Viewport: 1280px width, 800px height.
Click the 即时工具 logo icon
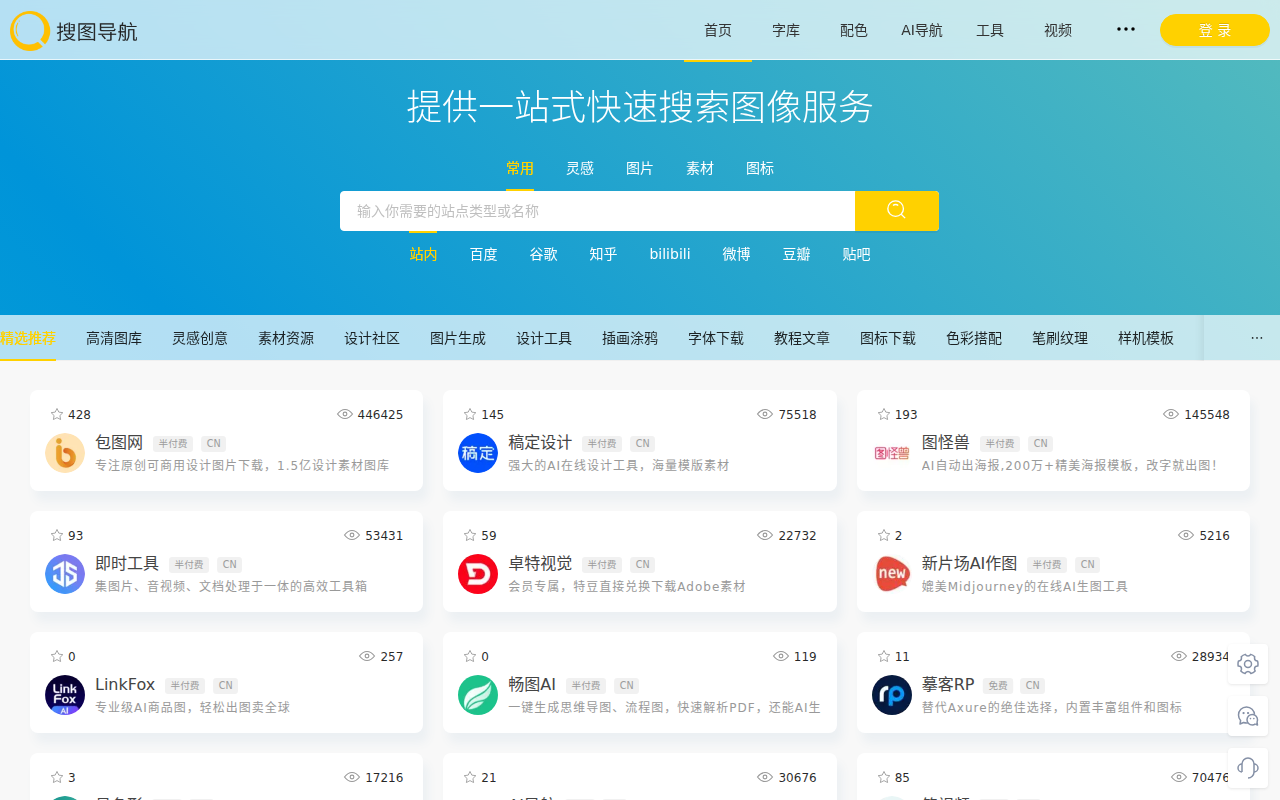pyautogui.click(x=65, y=574)
